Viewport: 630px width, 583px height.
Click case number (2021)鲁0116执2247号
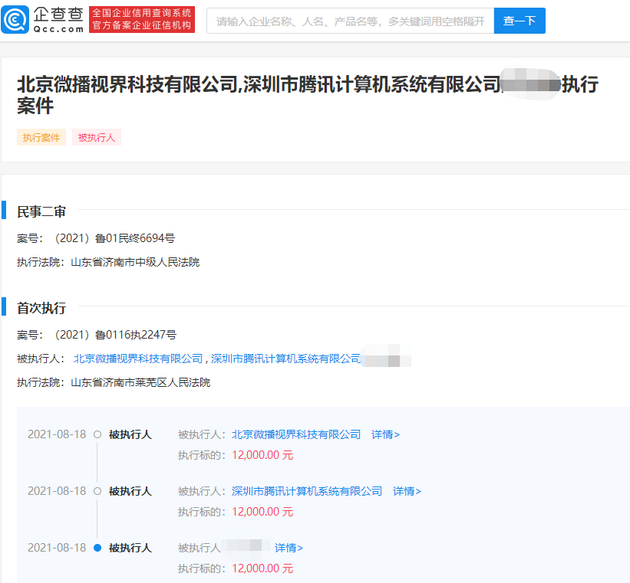[x=116, y=335]
